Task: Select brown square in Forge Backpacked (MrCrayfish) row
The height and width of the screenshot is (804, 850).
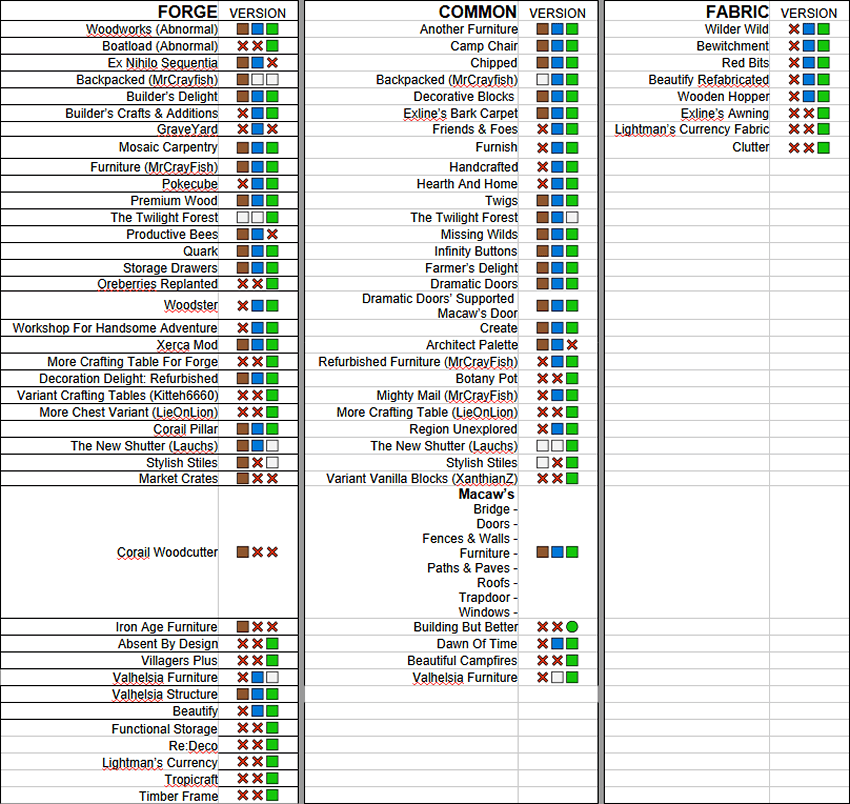Action: 243,80
